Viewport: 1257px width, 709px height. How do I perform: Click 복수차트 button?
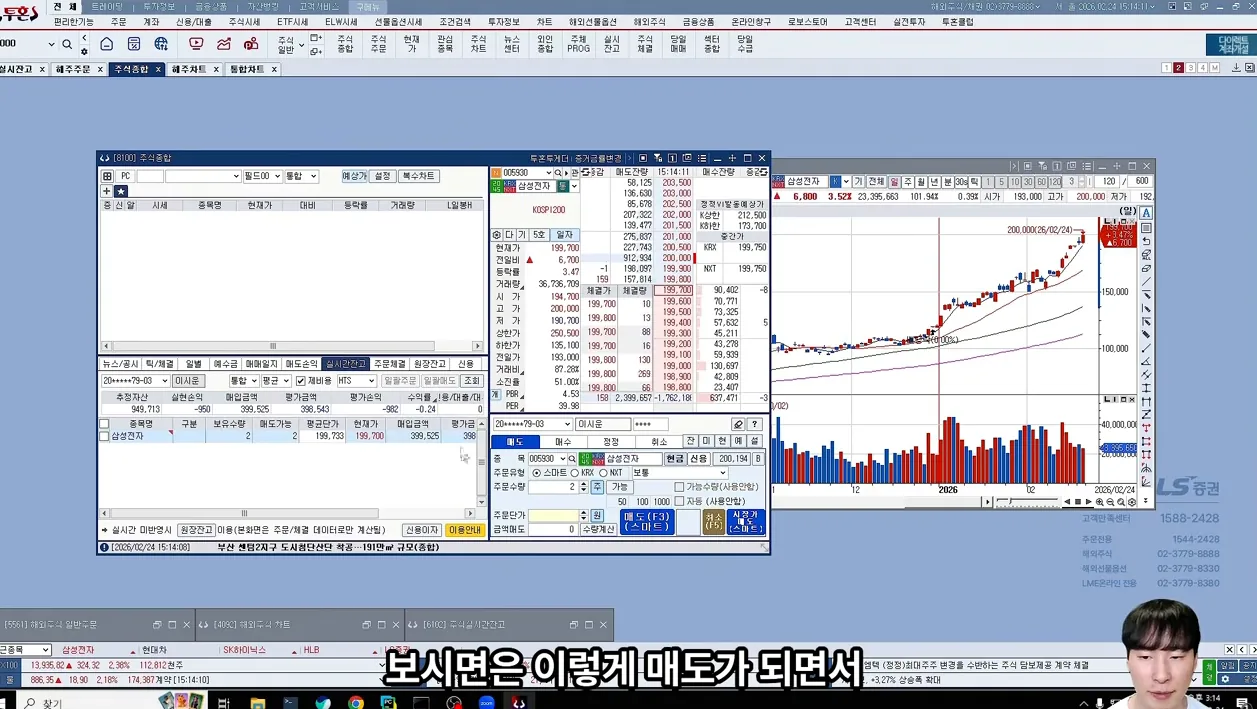[418, 176]
